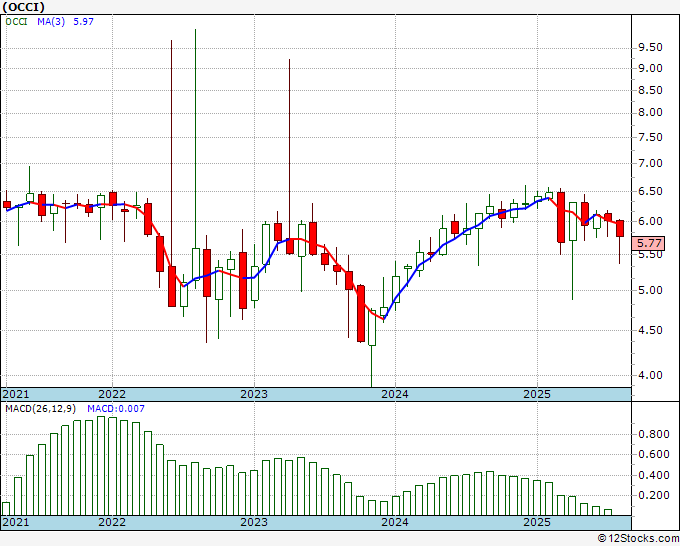Click the MA(3) indicator label
This screenshot has width=680, height=546.
coord(51,22)
